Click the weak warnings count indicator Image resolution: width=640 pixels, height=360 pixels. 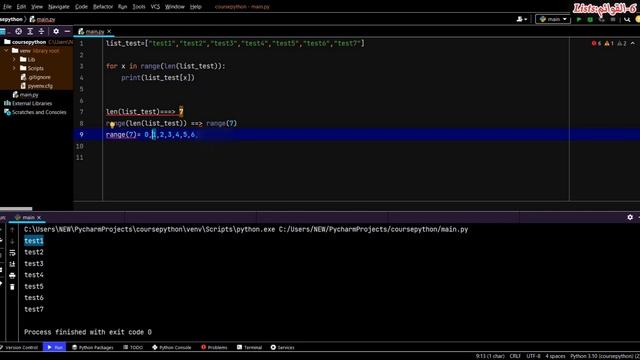pyautogui.click(x=622, y=43)
